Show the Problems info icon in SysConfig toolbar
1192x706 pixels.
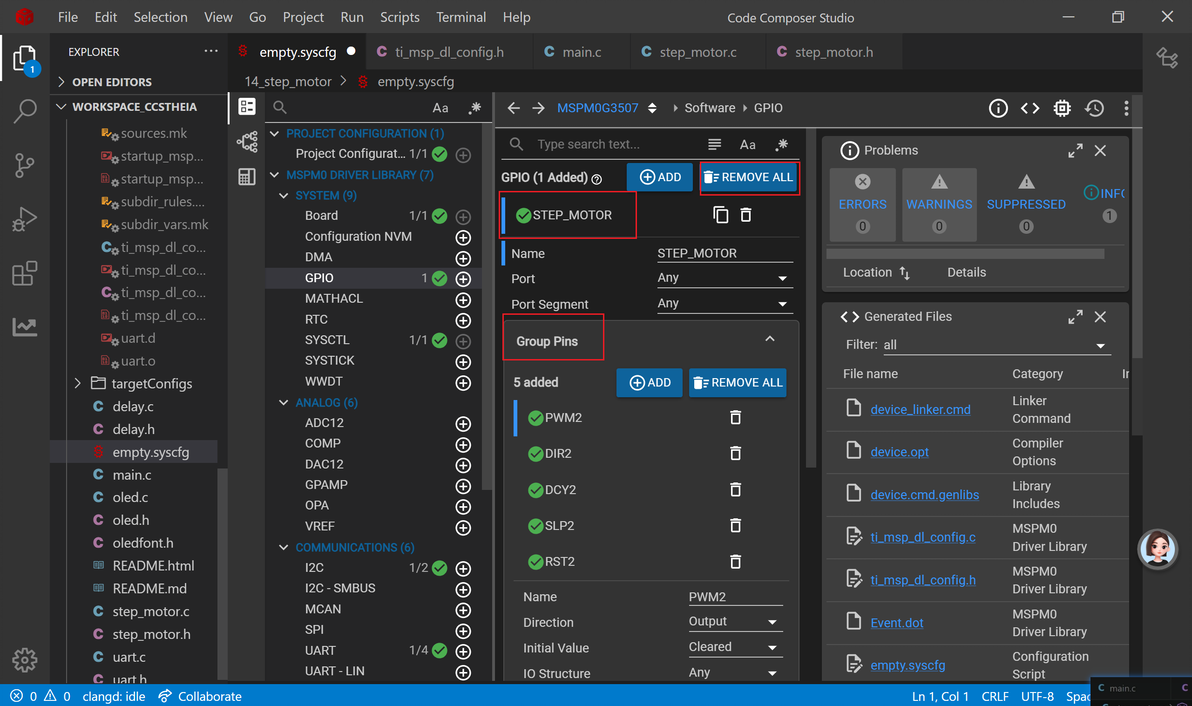point(998,108)
